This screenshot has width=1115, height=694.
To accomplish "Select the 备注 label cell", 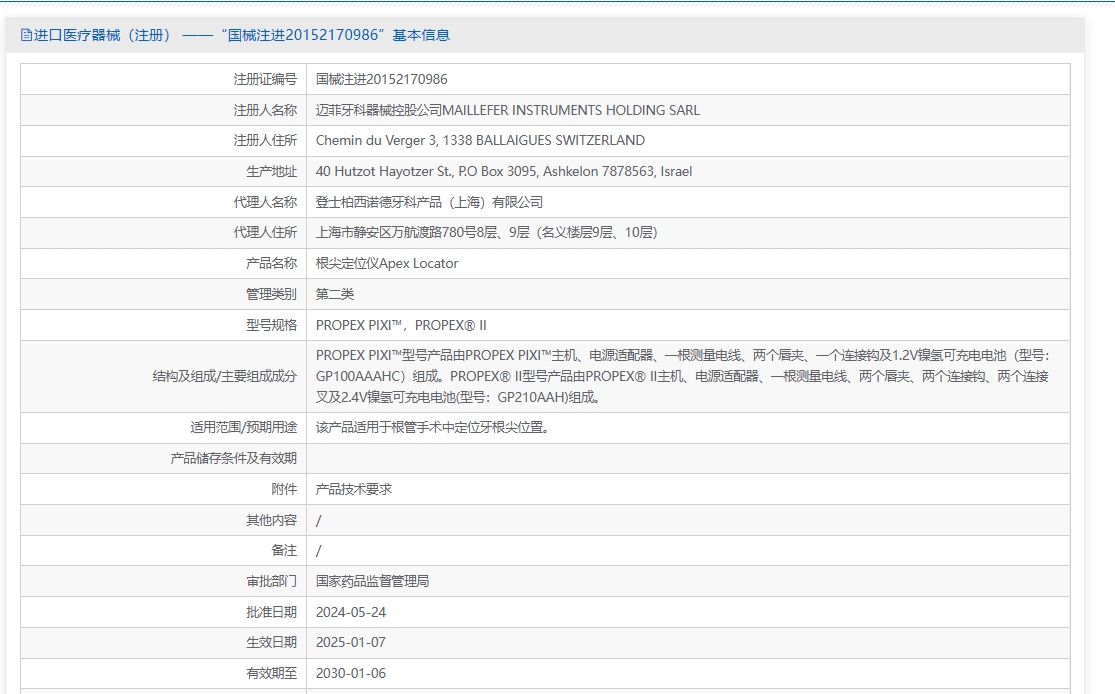I will pyautogui.click(x=164, y=550).
